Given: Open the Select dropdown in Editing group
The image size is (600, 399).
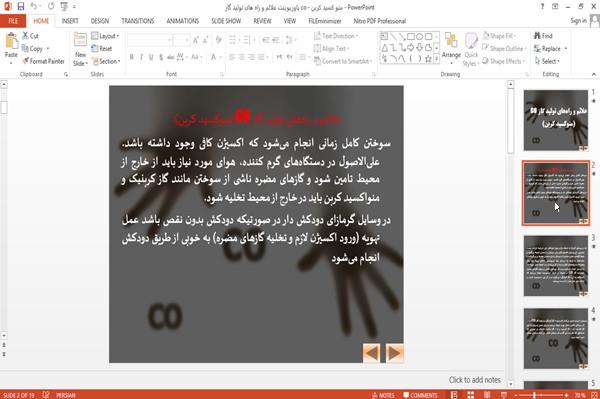Looking at the screenshot, I should [x=547, y=61].
